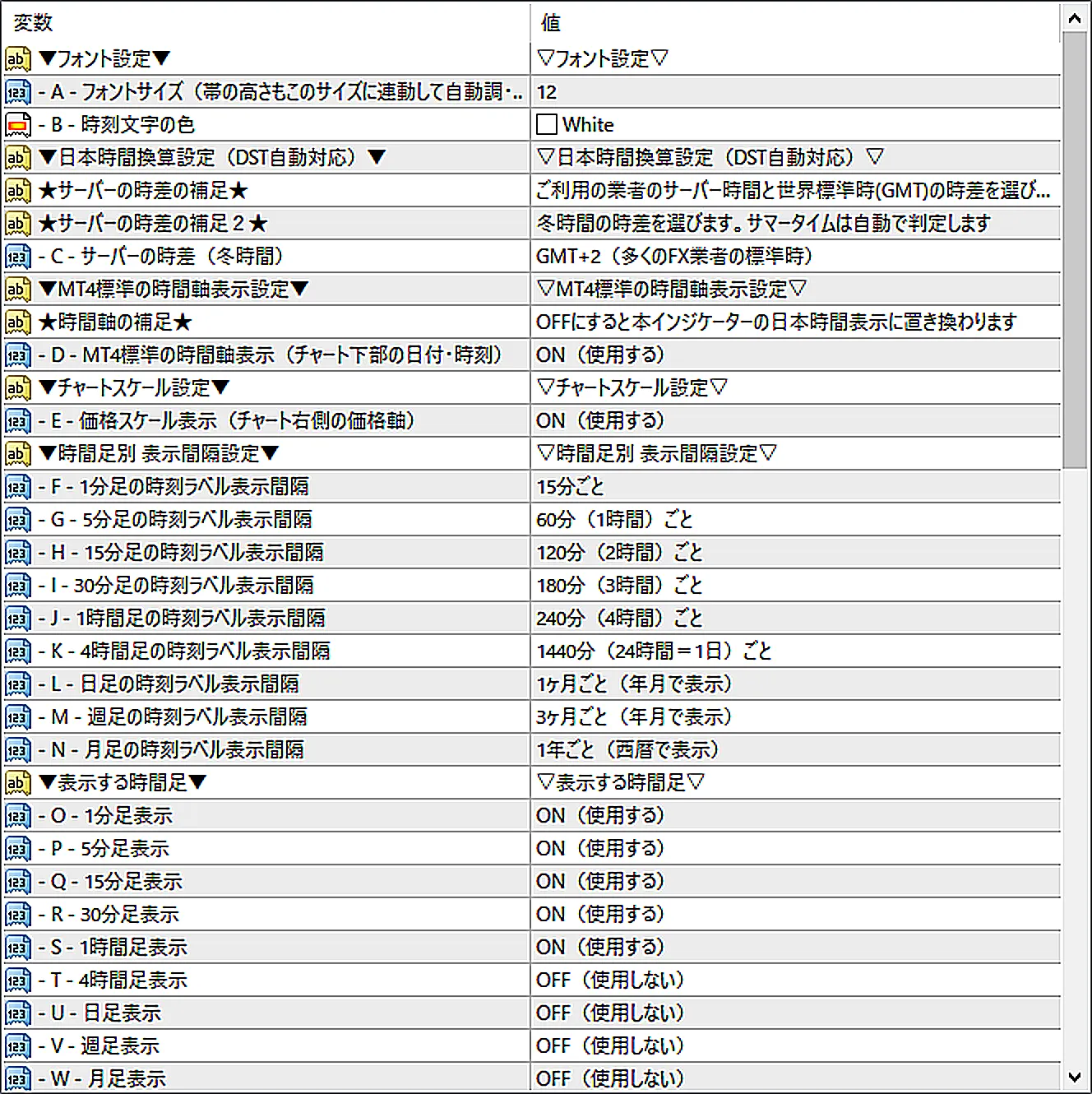Viewport: 1092px width, 1094px height.
Task: Open the 60分（1時間）ごと interval dropdown
Action: click(795, 520)
